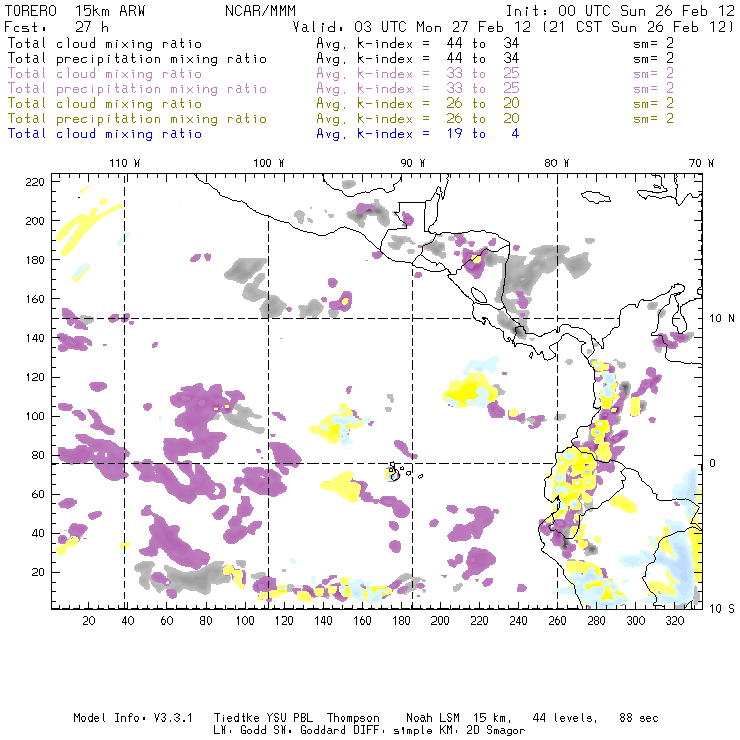This screenshot has height=740, width=740.
Task: Click the "90 W" longitude label
Action: coord(413,163)
